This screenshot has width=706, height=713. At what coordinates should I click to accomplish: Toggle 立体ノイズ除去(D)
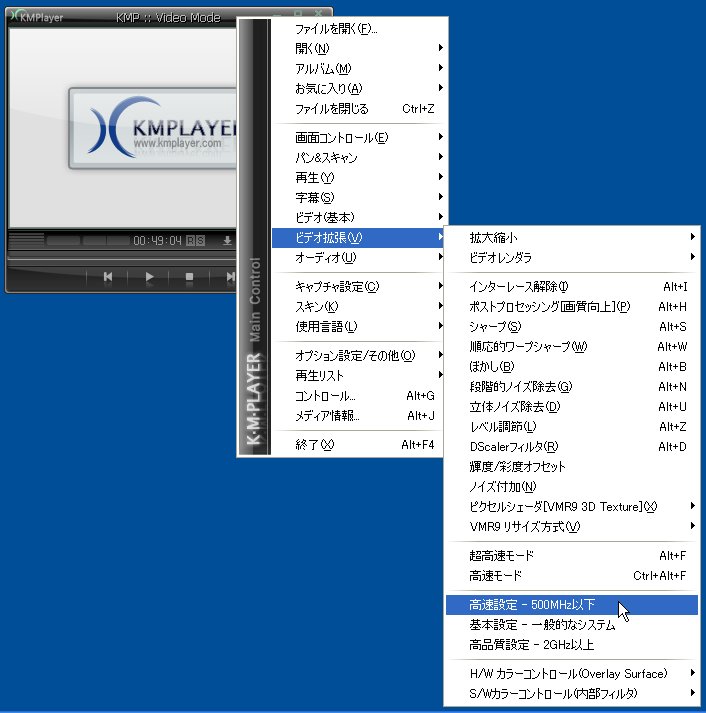coord(572,407)
